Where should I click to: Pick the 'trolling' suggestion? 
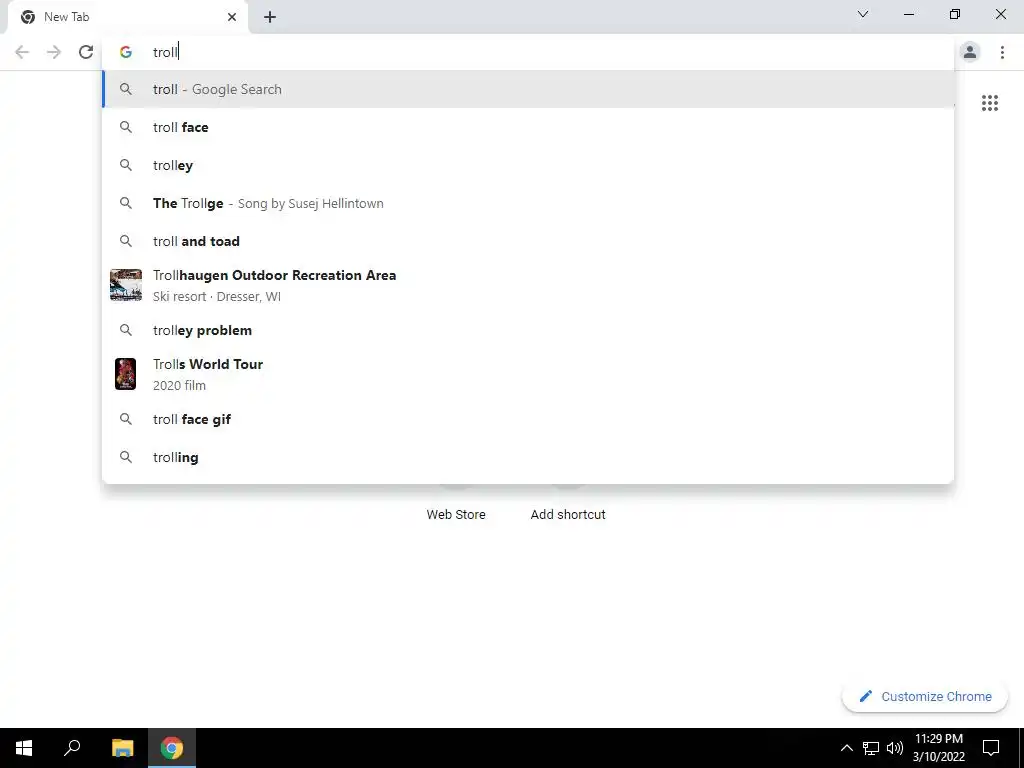[x=528, y=457]
